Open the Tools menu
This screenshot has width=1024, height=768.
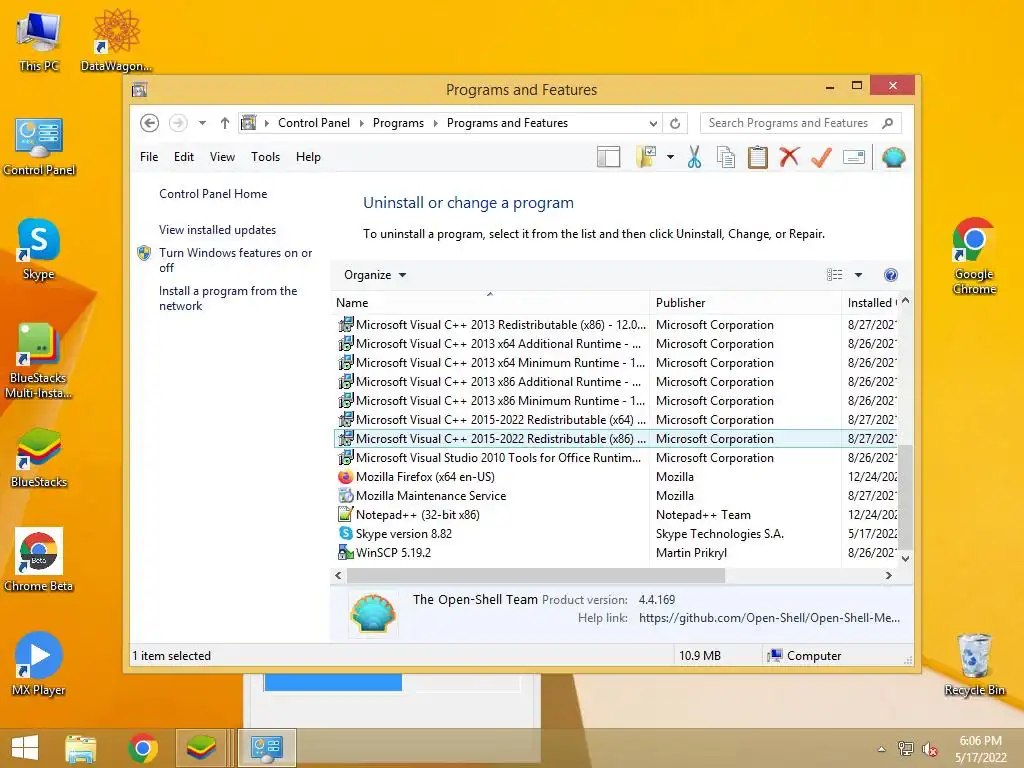coord(265,157)
